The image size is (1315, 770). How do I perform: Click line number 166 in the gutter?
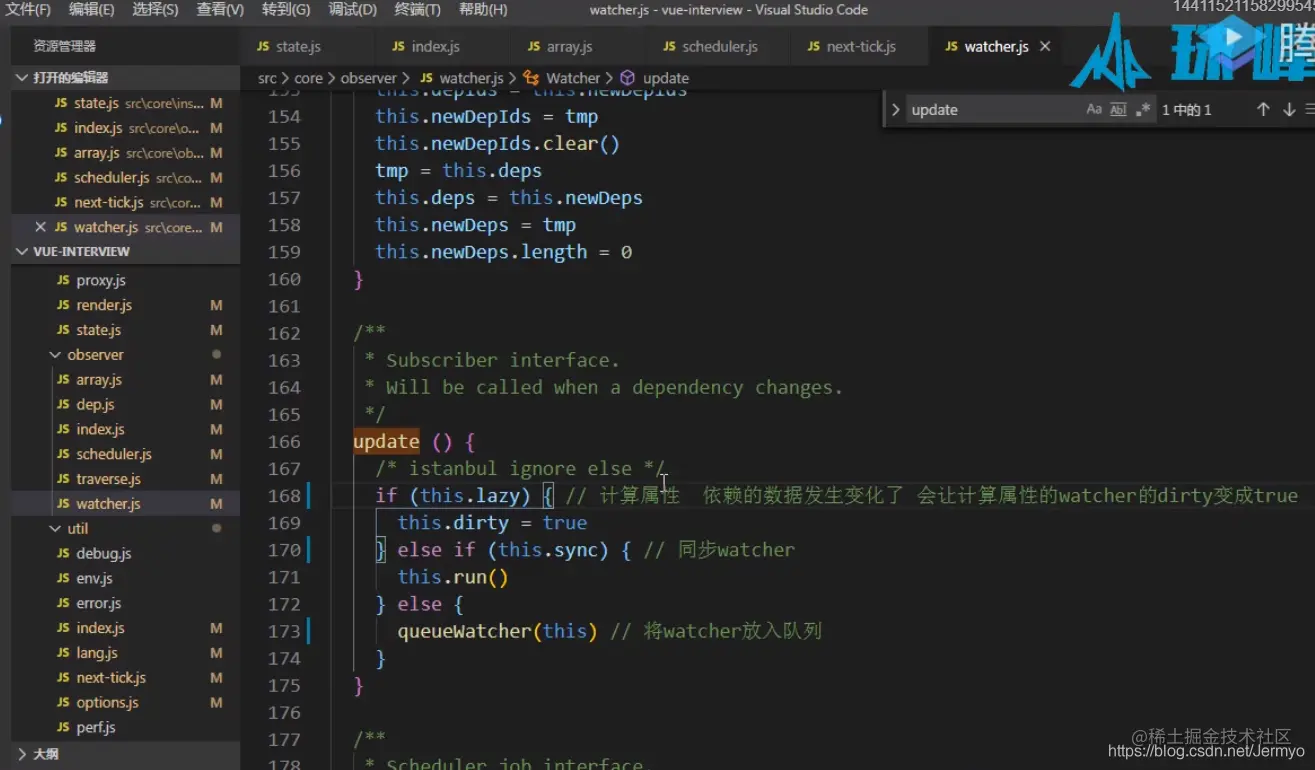click(284, 441)
